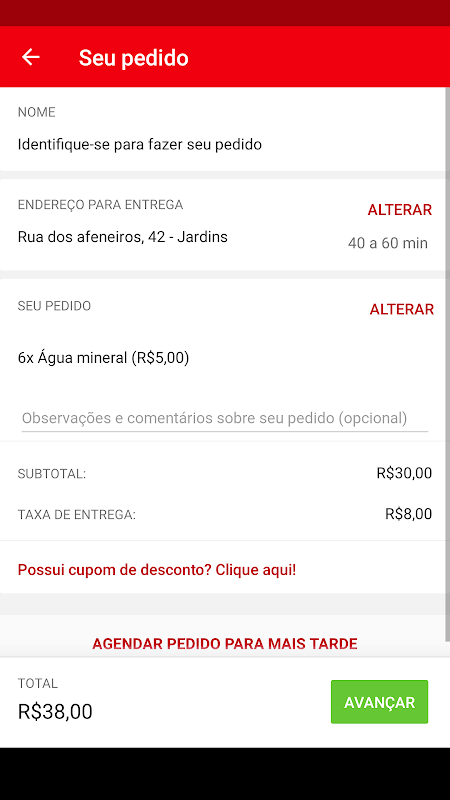Click the R$30,00 subtotal value
This screenshot has height=800, width=450.
(x=404, y=473)
